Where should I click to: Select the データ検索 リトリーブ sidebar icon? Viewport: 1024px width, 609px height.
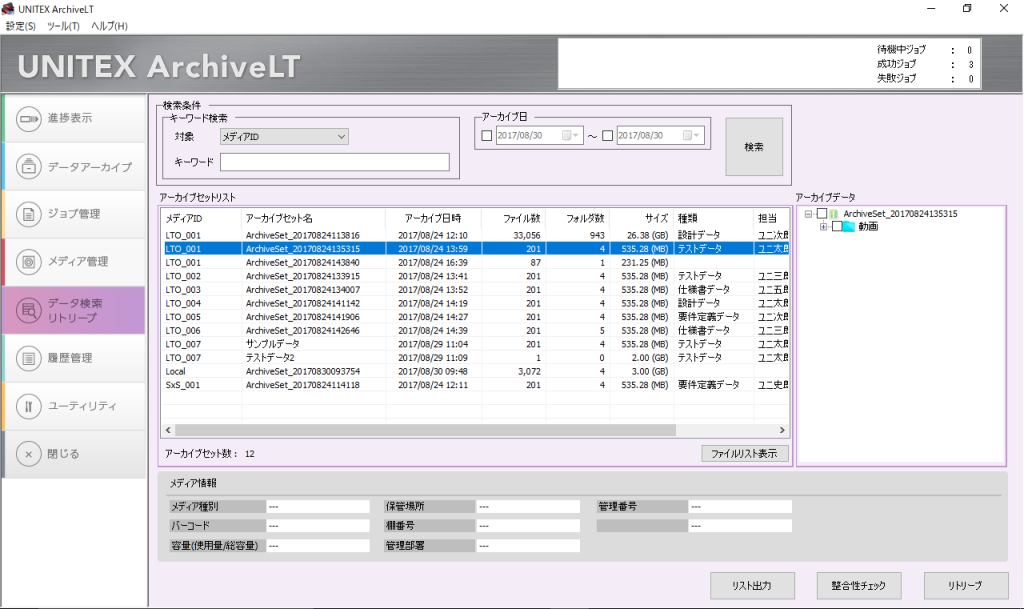pyautogui.click(x=29, y=310)
